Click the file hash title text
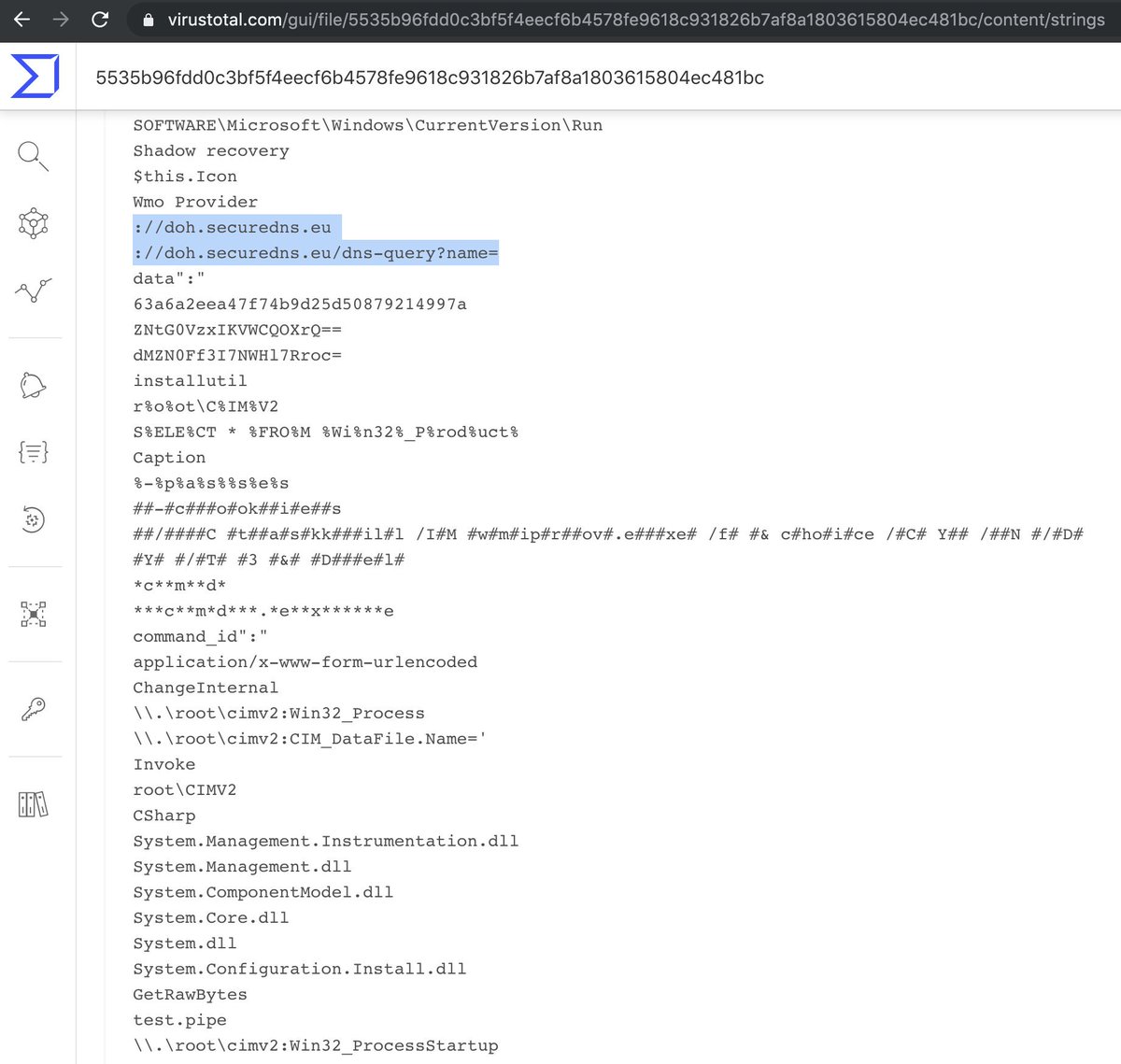The width and height of the screenshot is (1121, 1064). (430, 78)
